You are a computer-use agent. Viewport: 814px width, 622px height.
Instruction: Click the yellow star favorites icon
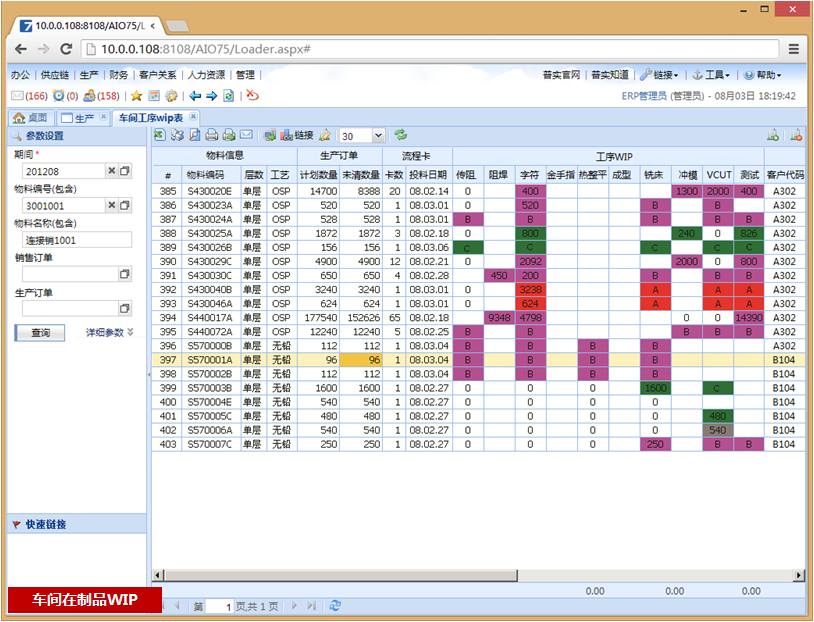point(137,96)
